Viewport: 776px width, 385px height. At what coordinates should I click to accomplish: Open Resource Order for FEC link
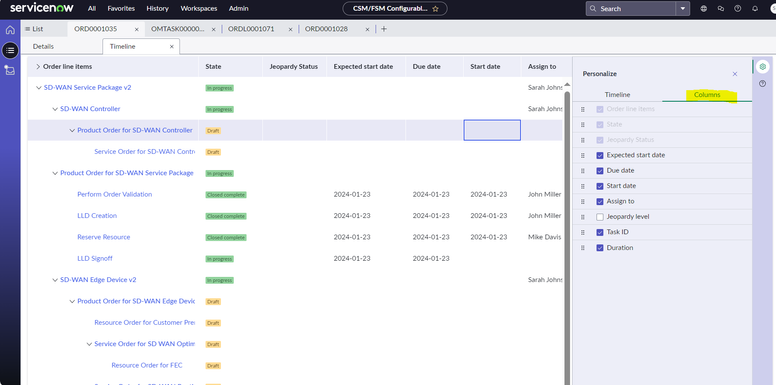click(x=146, y=365)
